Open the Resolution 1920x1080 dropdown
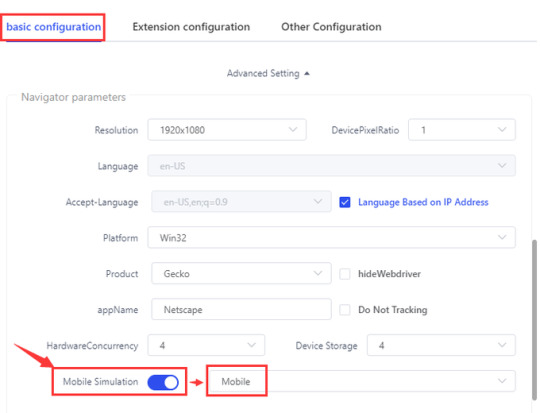The image size is (540, 413). point(227,130)
